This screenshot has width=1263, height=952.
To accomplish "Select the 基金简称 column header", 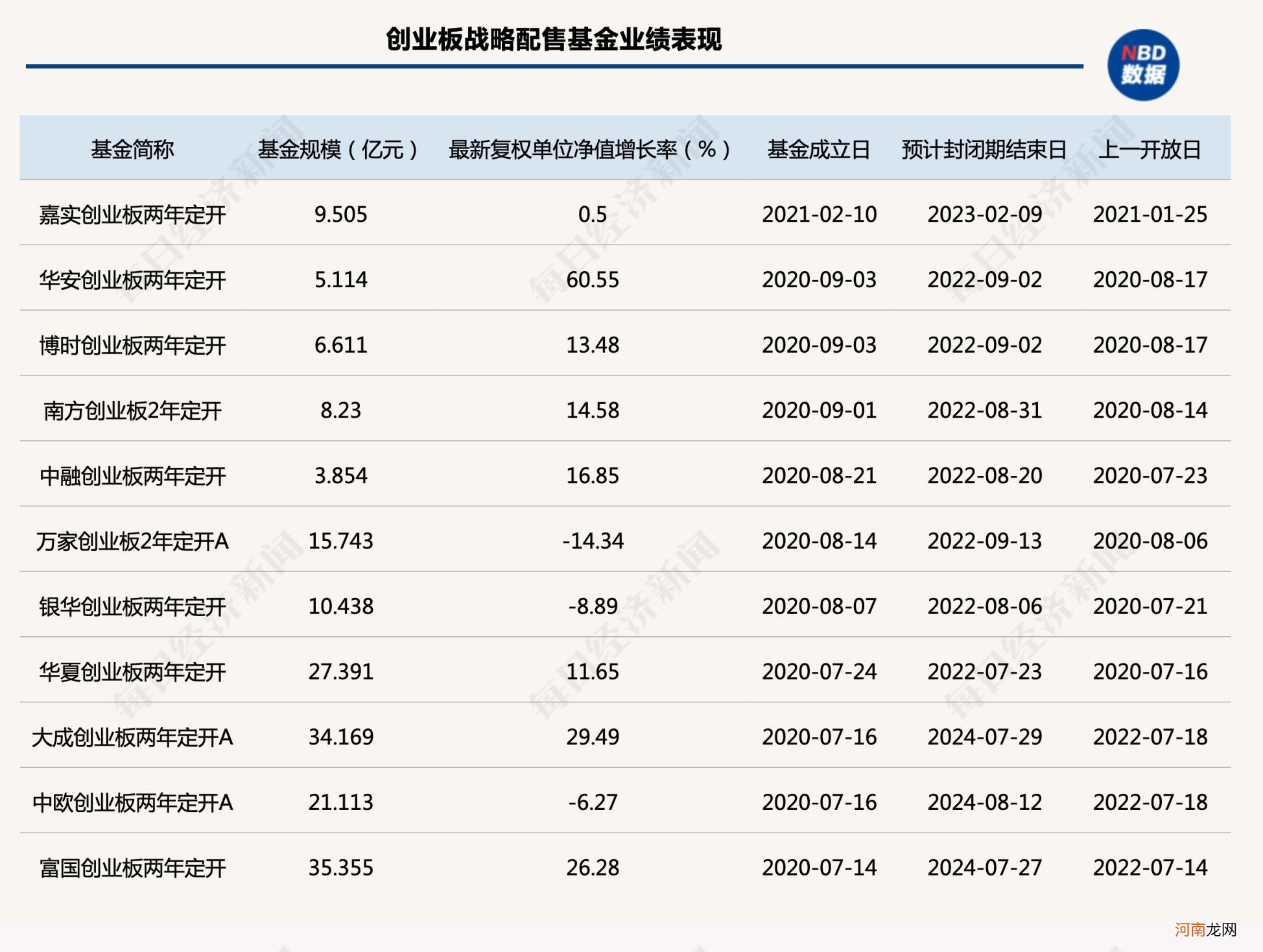I will [132, 150].
